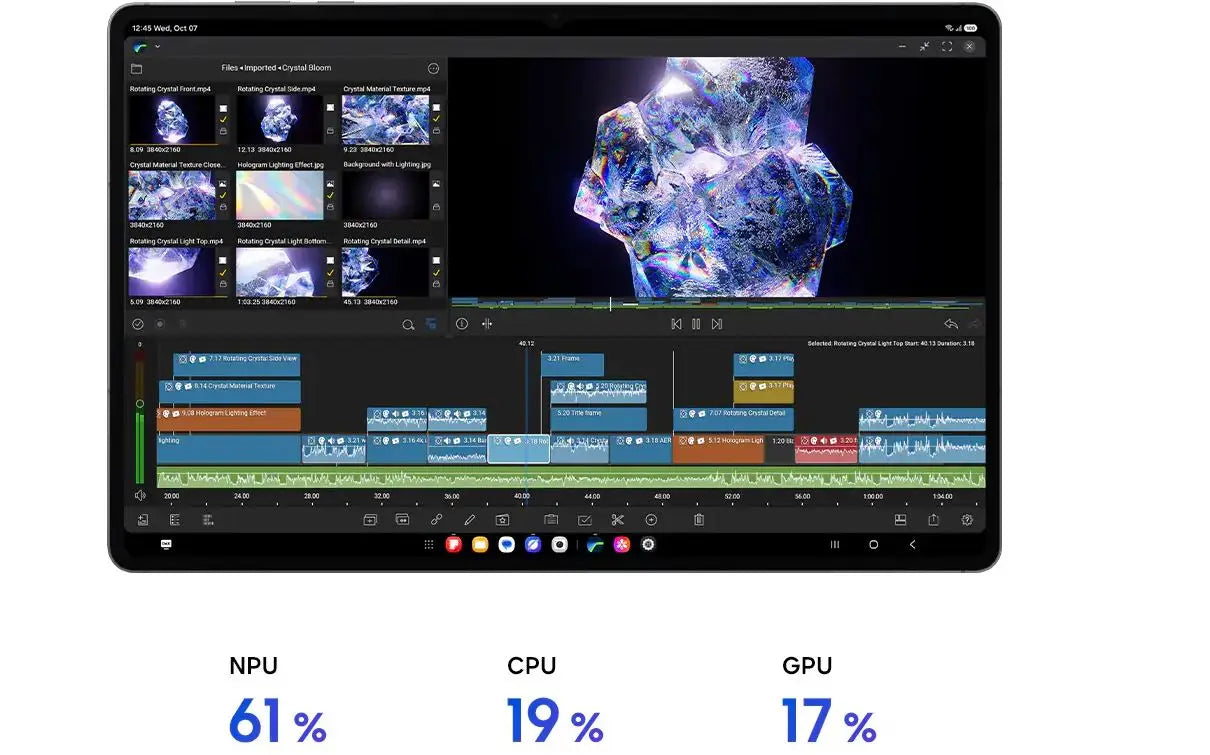Select Rotating Crystal Light Top.mp4 thumbnail
The width and height of the screenshot is (1210, 755).
172,272
